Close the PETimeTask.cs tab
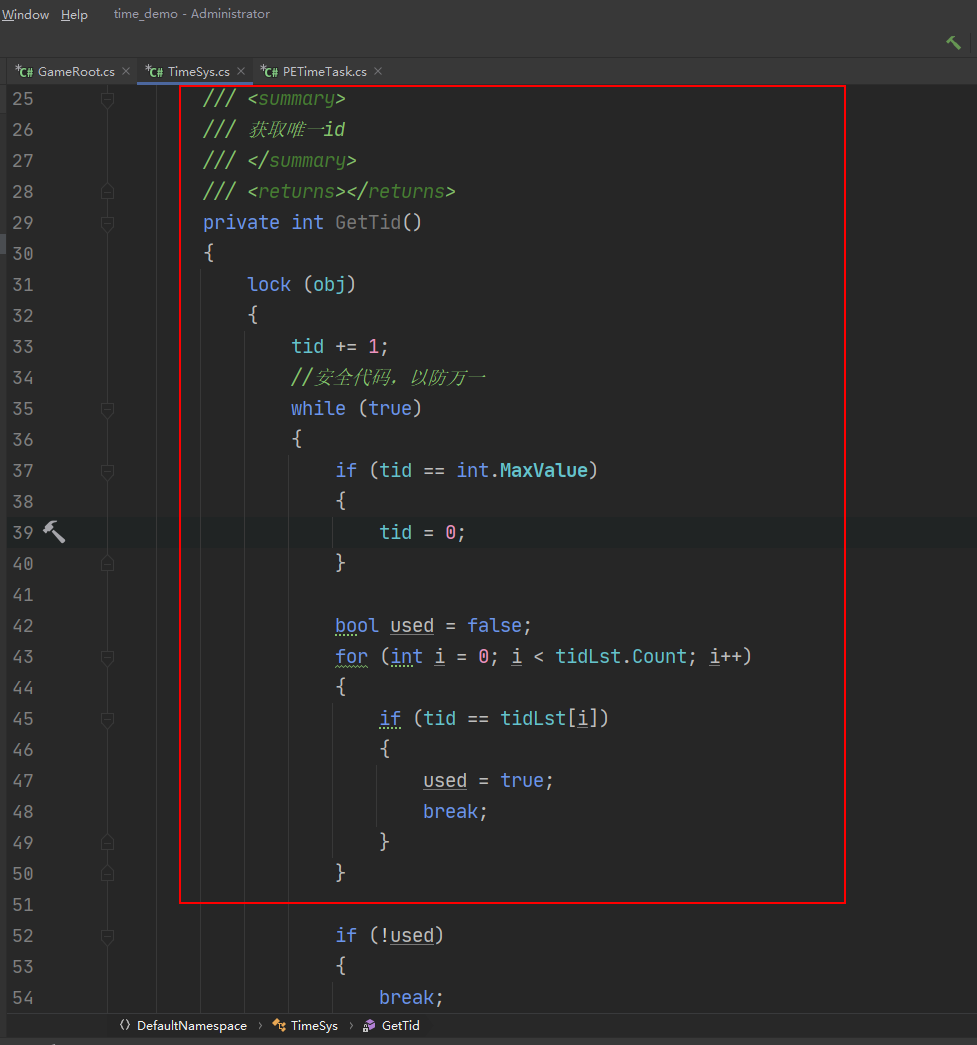This screenshot has width=977, height=1045. [378, 71]
